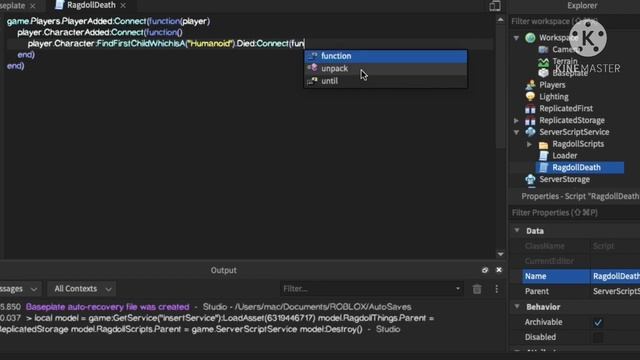The width and height of the screenshot is (640, 360).
Task: Click the Filter workspace search field
Action: [x=575, y=21]
